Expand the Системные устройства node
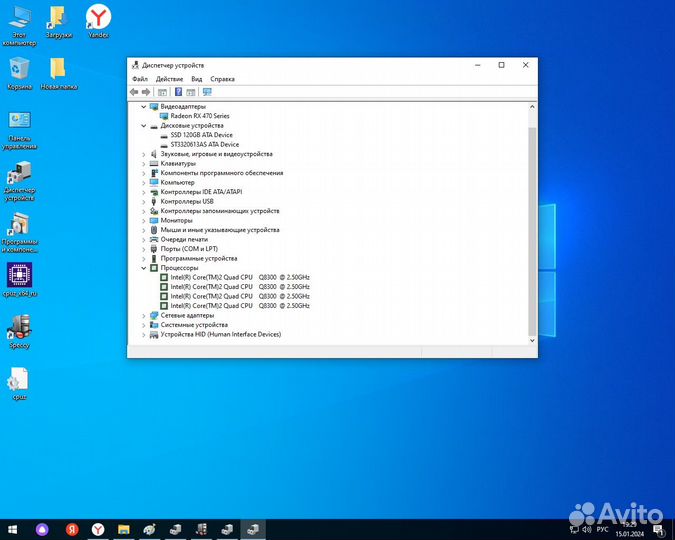The image size is (675, 540). coord(144,325)
